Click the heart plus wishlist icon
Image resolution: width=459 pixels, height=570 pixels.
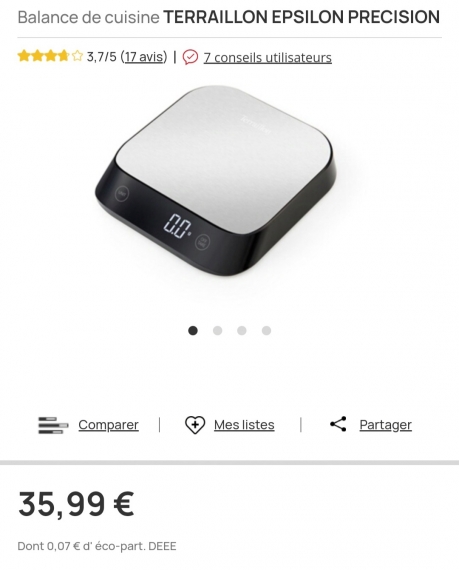point(195,425)
